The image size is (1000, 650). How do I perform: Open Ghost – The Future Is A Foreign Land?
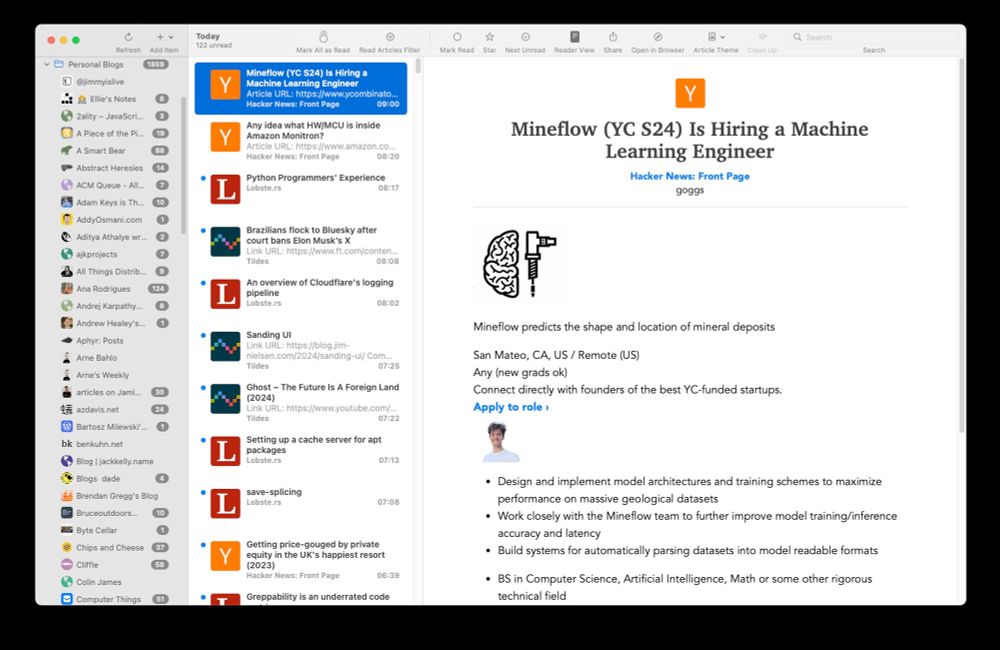301,402
